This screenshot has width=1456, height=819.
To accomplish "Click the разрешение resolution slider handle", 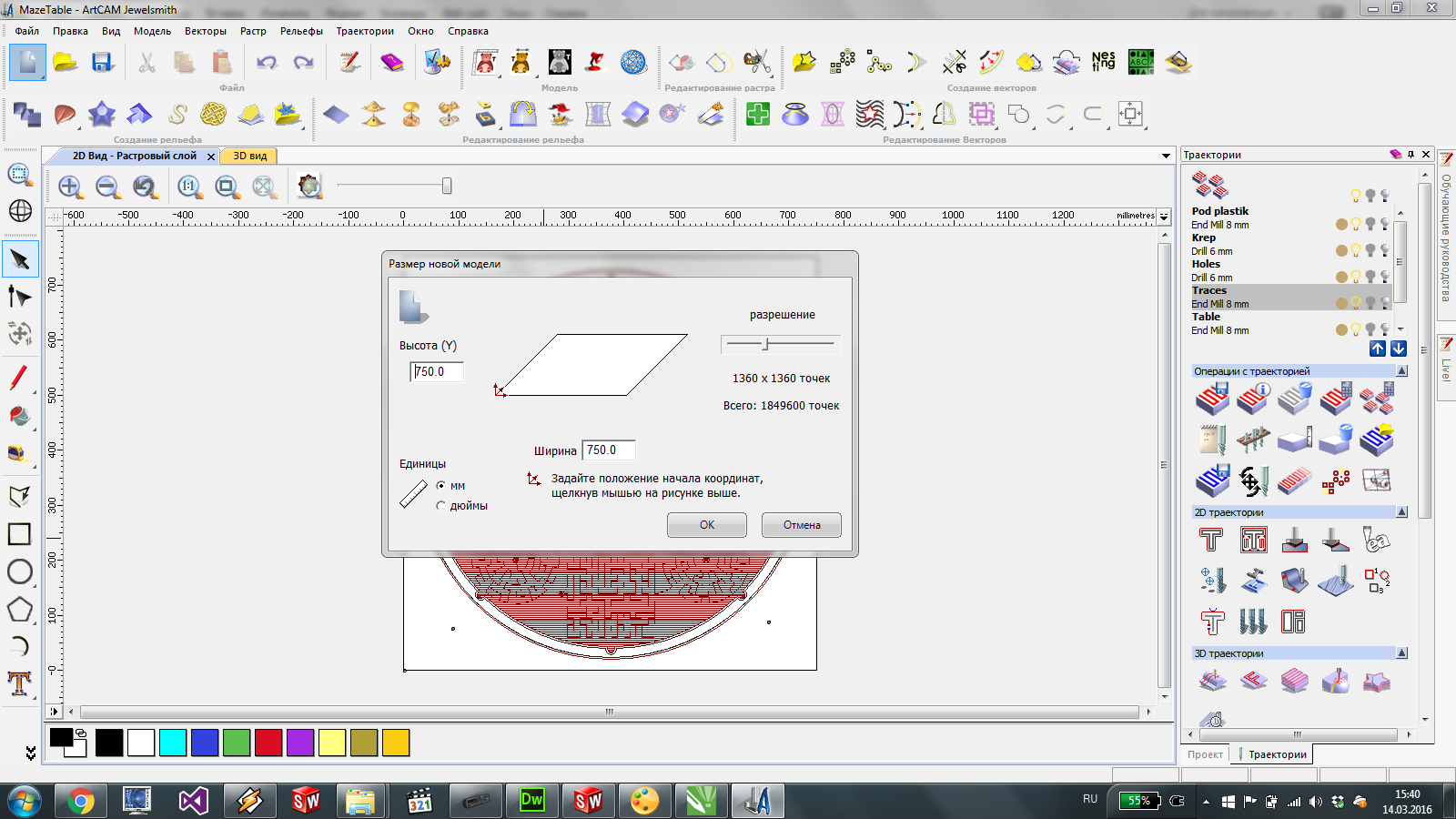I will (766, 344).
